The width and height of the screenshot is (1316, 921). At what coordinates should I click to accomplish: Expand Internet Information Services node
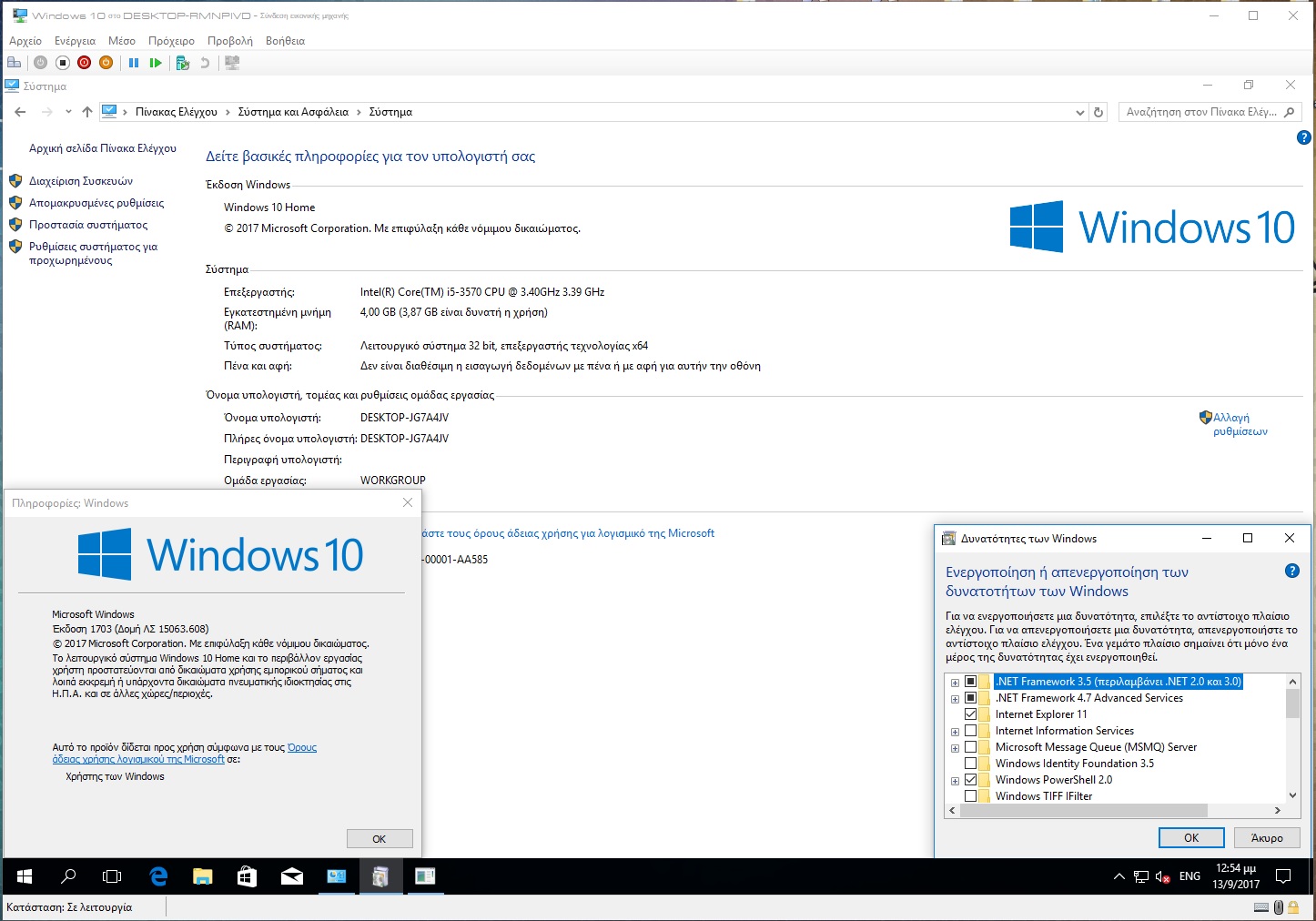[x=955, y=732]
